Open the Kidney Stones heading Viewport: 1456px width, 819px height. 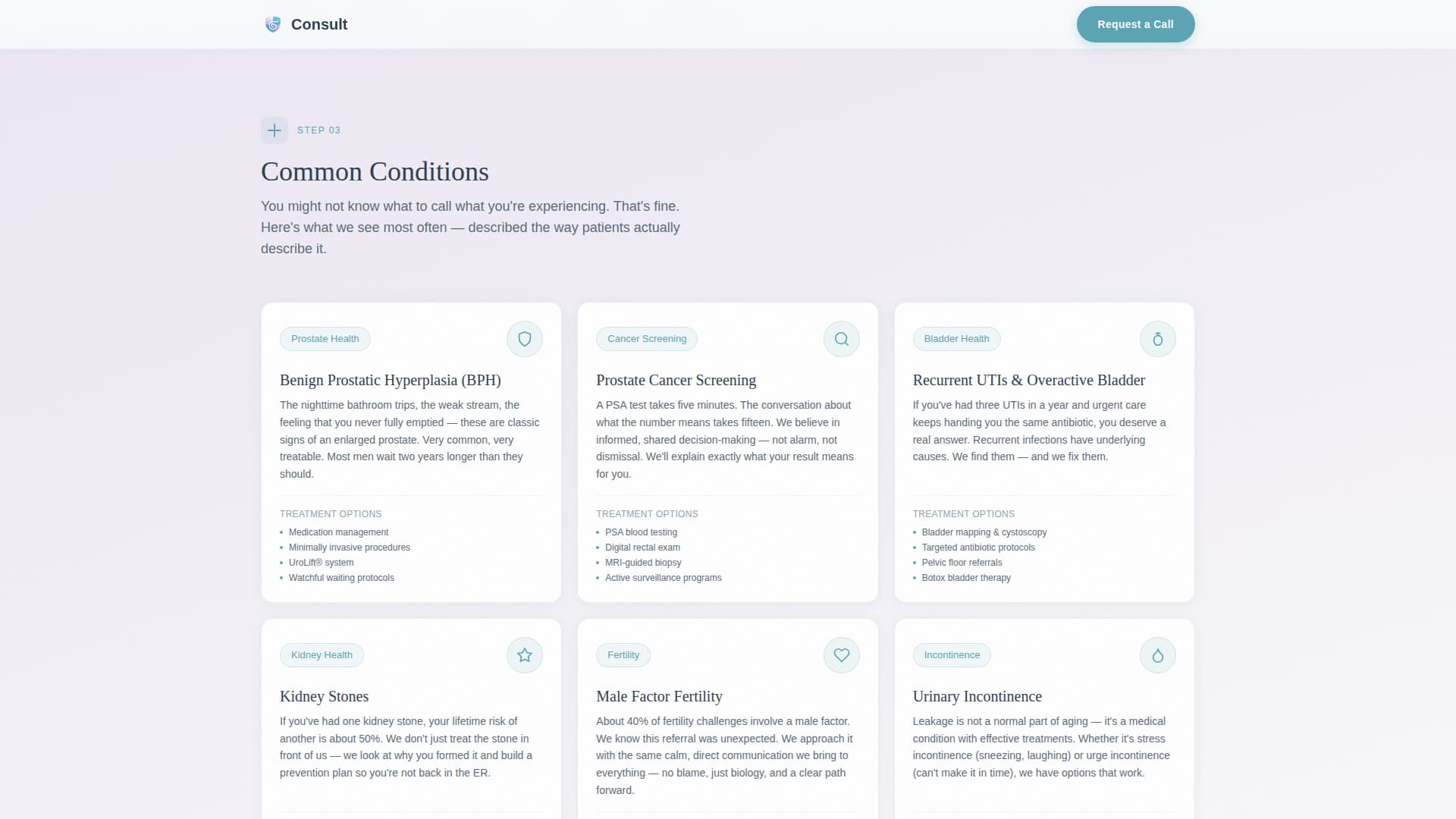(x=324, y=696)
